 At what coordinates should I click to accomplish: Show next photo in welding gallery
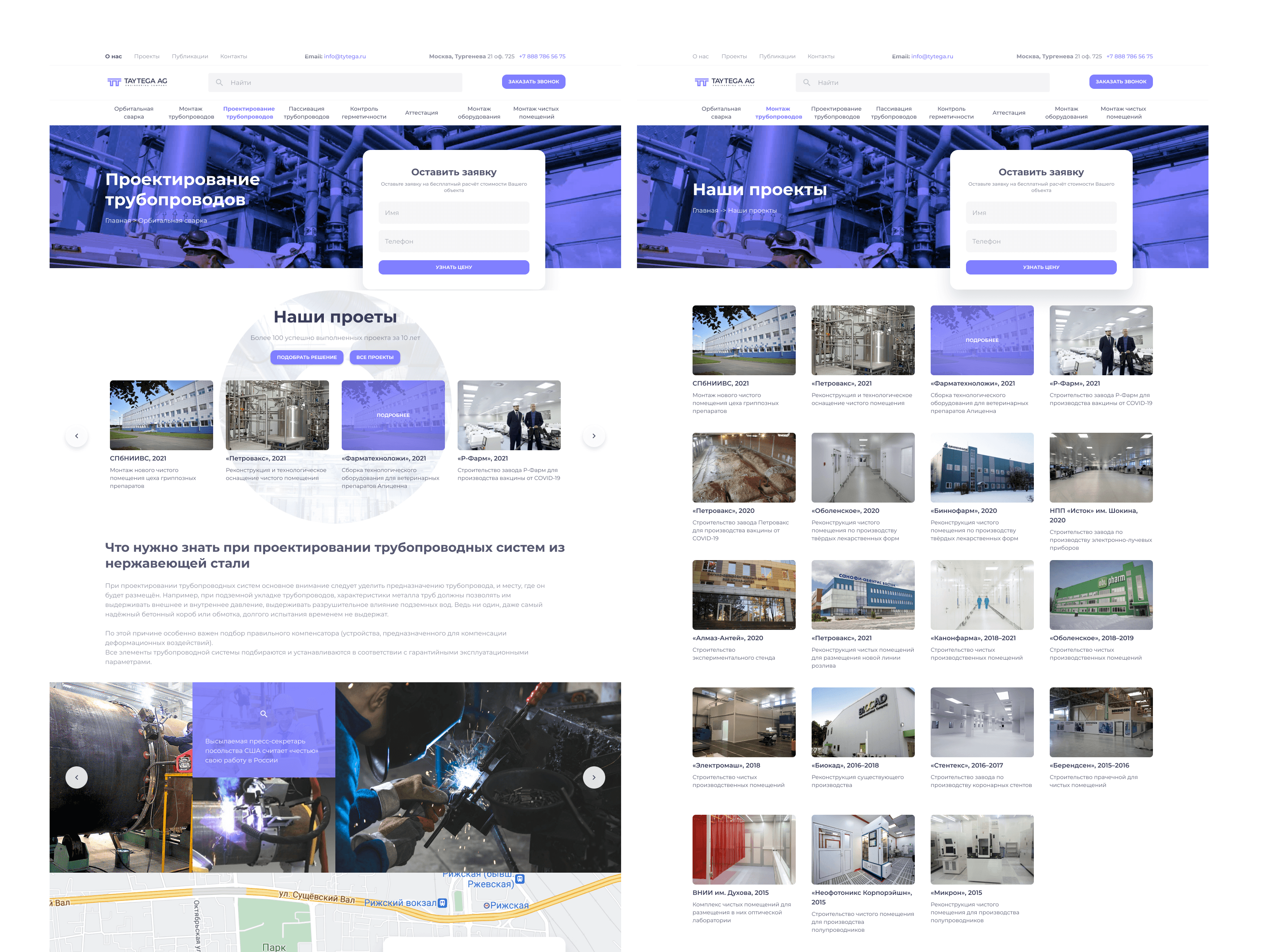click(594, 777)
